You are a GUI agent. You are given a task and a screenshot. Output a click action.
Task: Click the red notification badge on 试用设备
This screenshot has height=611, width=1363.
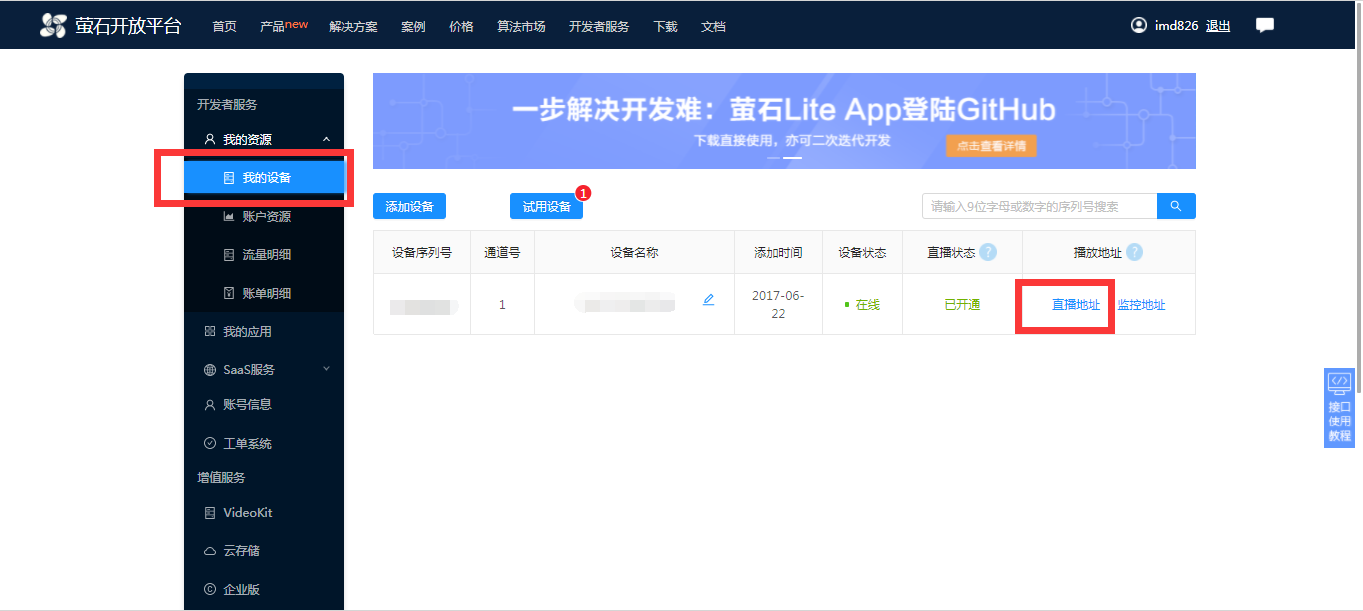tap(584, 193)
